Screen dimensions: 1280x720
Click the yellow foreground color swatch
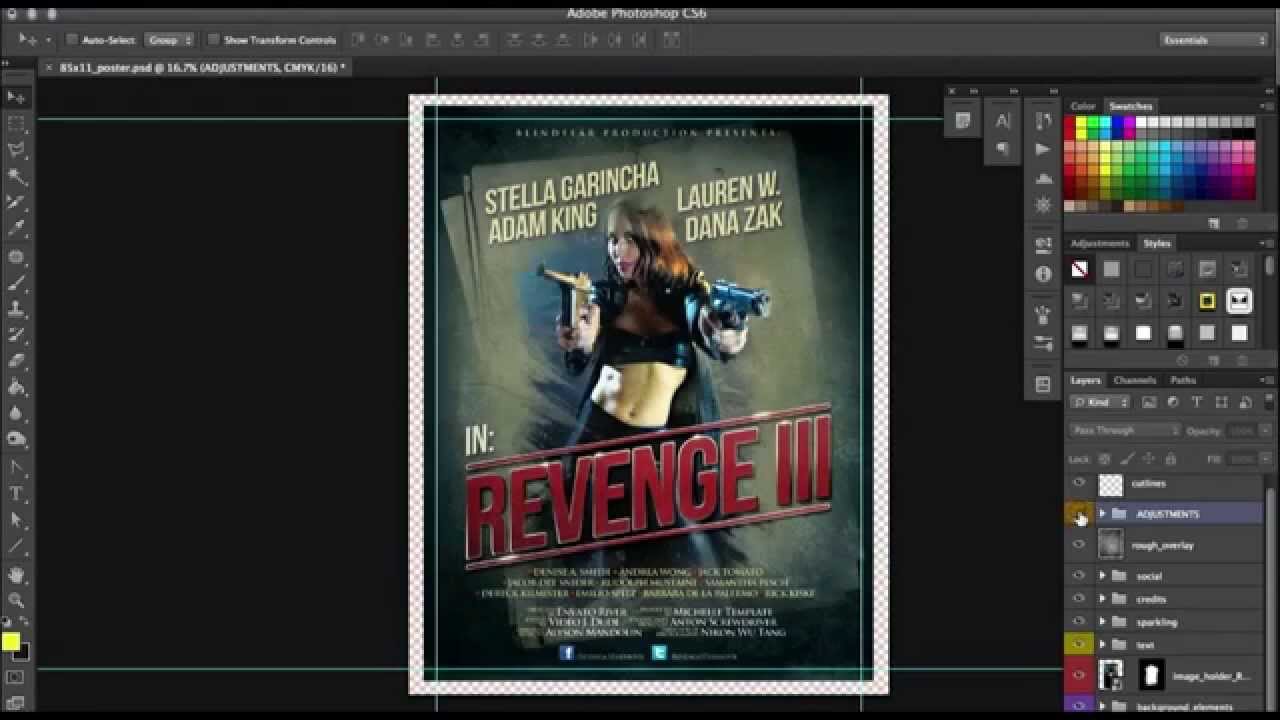11,642
